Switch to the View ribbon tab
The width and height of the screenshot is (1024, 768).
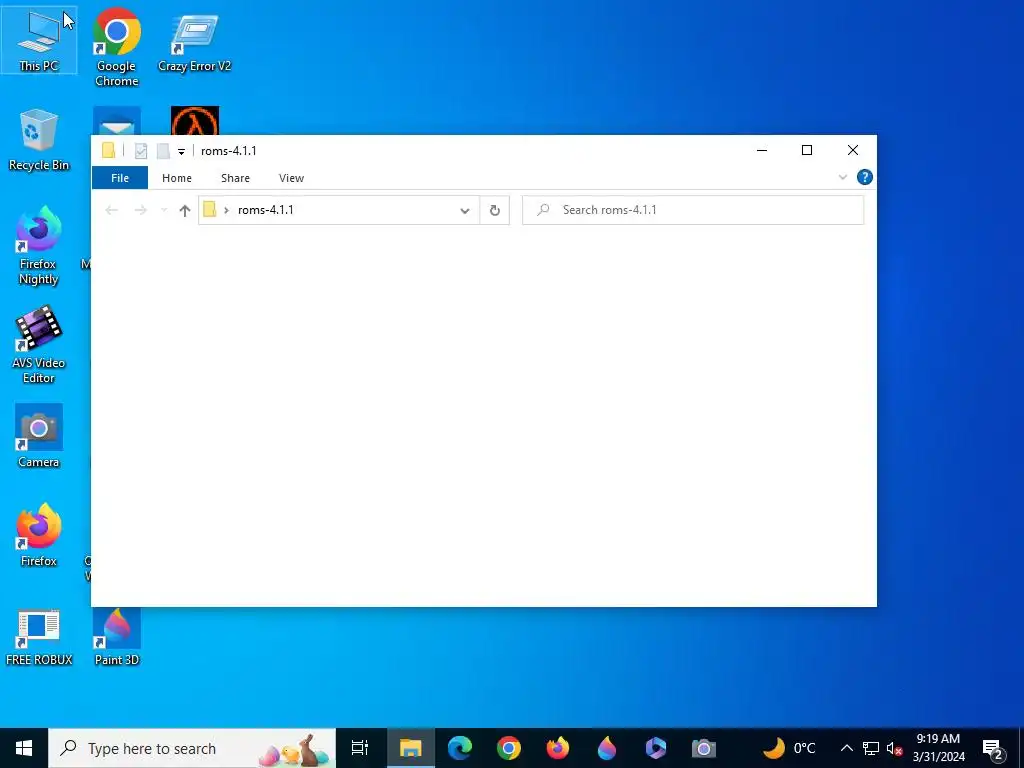click(x=291, y=178)
